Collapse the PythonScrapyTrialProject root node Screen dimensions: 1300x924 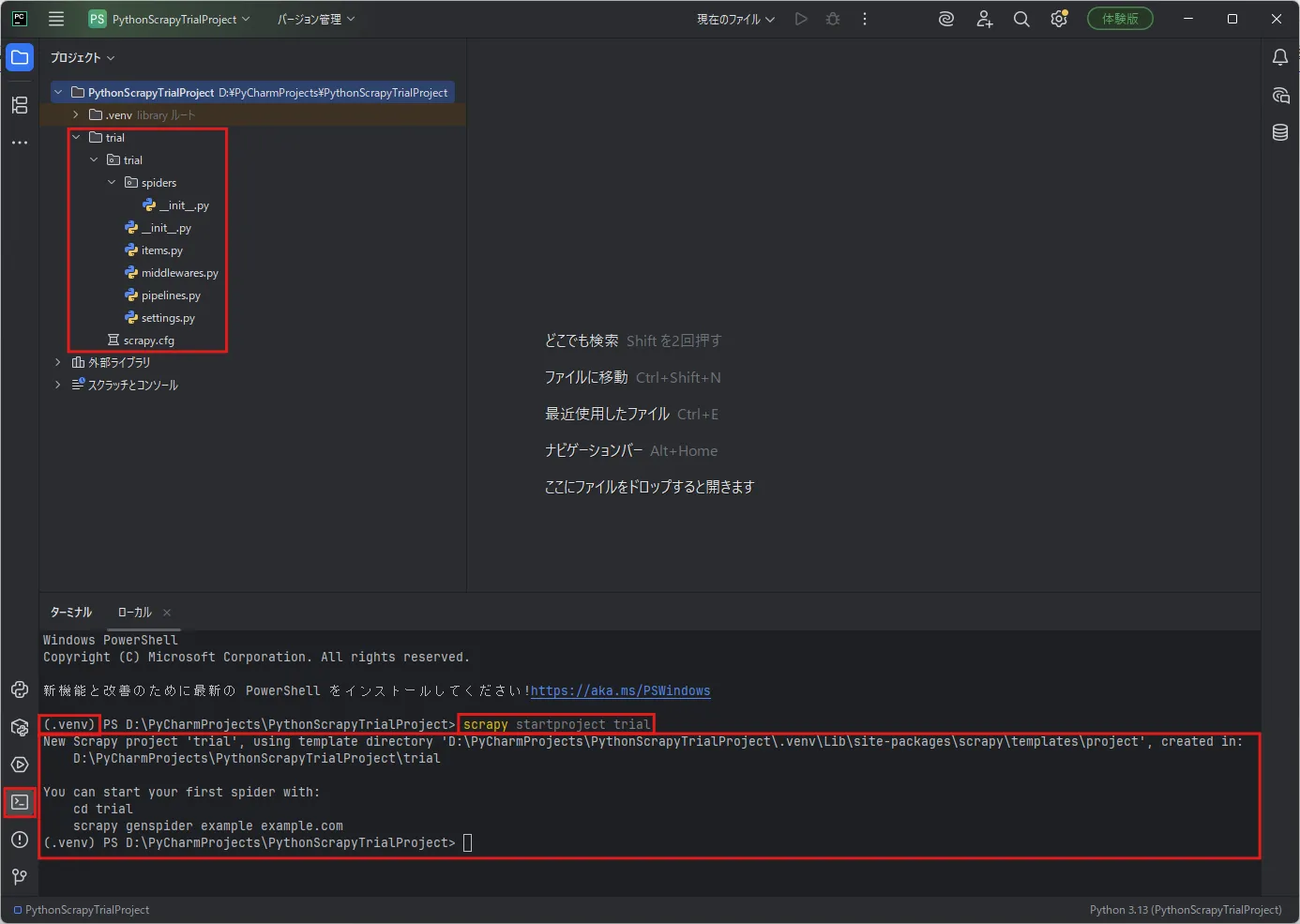pos(58,92)
